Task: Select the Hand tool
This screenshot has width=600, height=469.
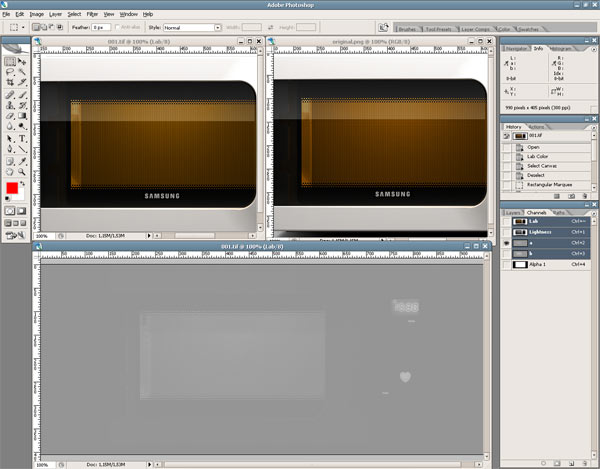Action: pos(10,171)
